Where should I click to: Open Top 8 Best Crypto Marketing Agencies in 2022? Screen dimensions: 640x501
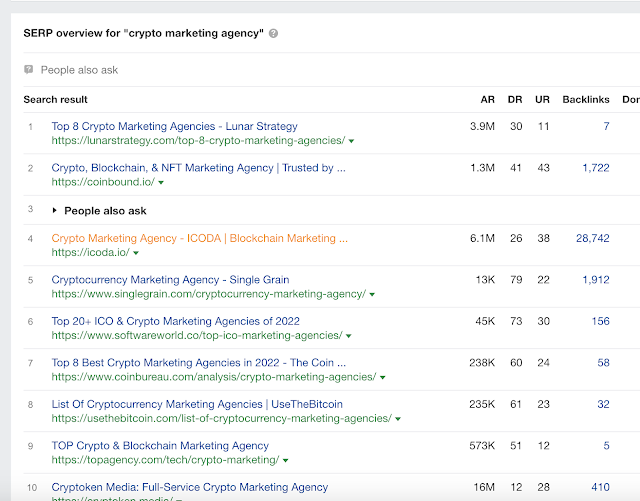(x=198, y=363)
